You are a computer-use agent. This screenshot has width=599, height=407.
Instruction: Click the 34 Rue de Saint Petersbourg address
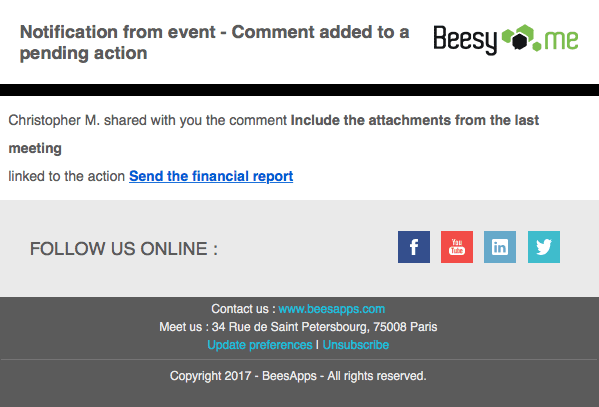324,327
